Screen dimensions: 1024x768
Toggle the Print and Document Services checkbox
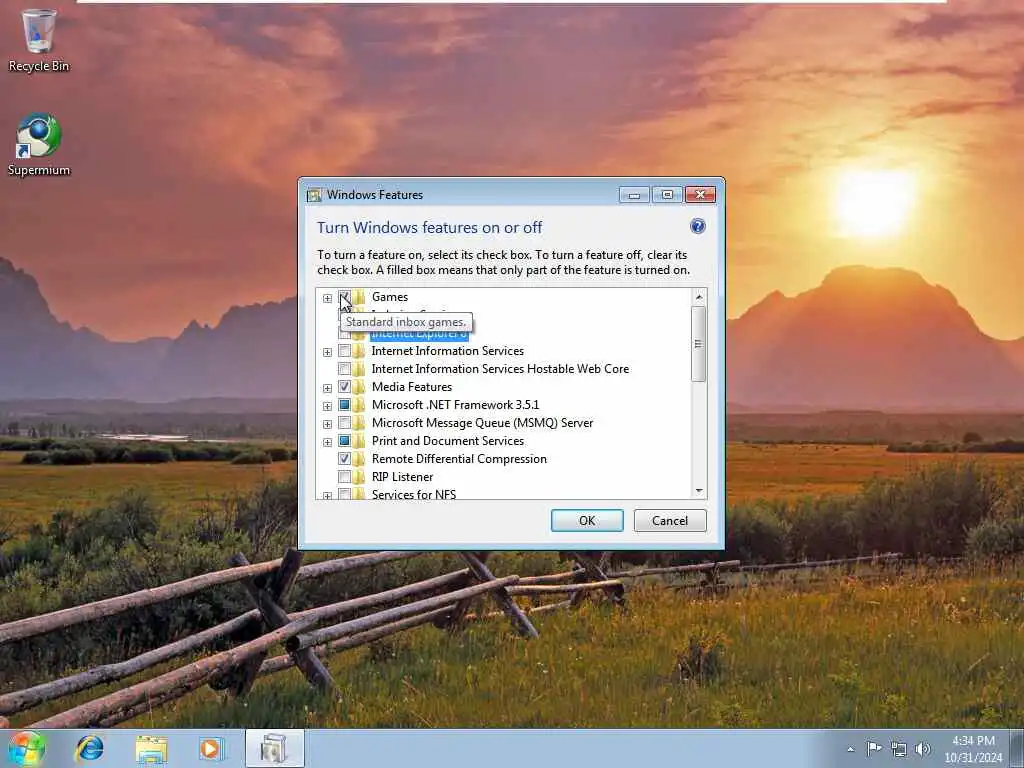click(344, 441)
